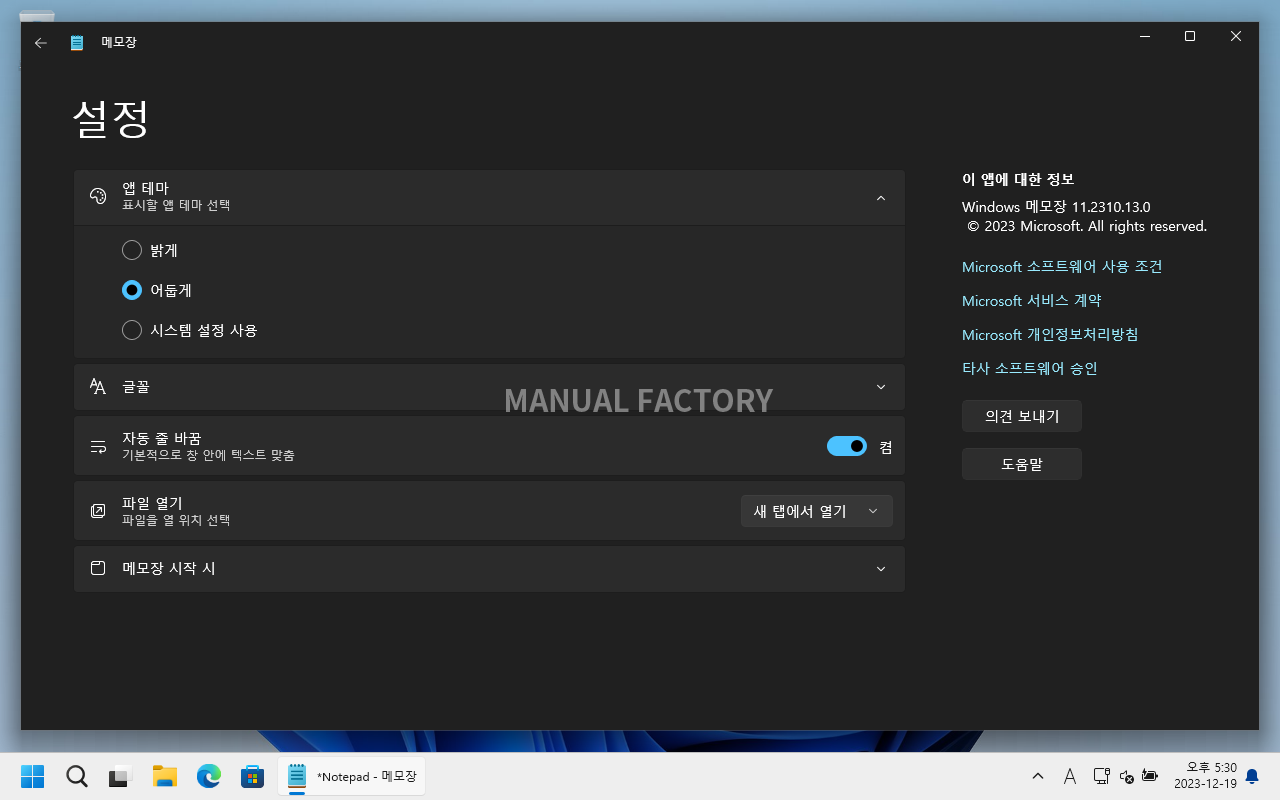Select the 밝게 light theme radio button
This screenshot has height=800, width=1280.
[x=132, y=250]
